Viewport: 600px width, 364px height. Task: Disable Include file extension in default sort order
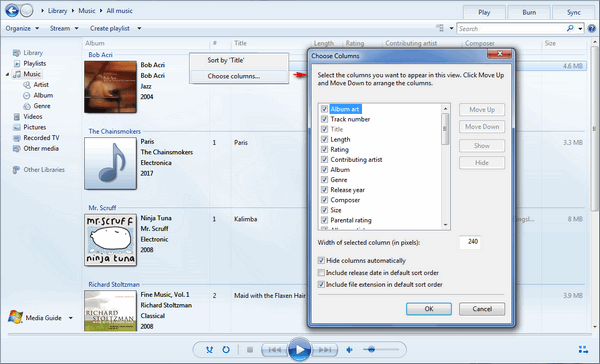321,284
